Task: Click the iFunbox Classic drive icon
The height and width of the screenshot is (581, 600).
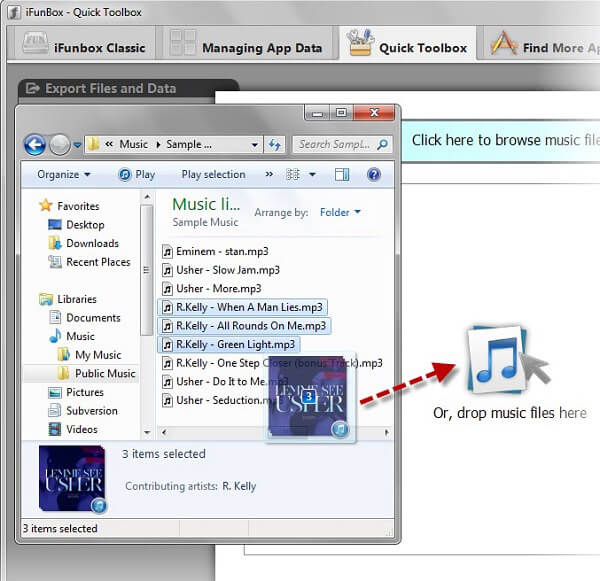Action: [35, 42]
